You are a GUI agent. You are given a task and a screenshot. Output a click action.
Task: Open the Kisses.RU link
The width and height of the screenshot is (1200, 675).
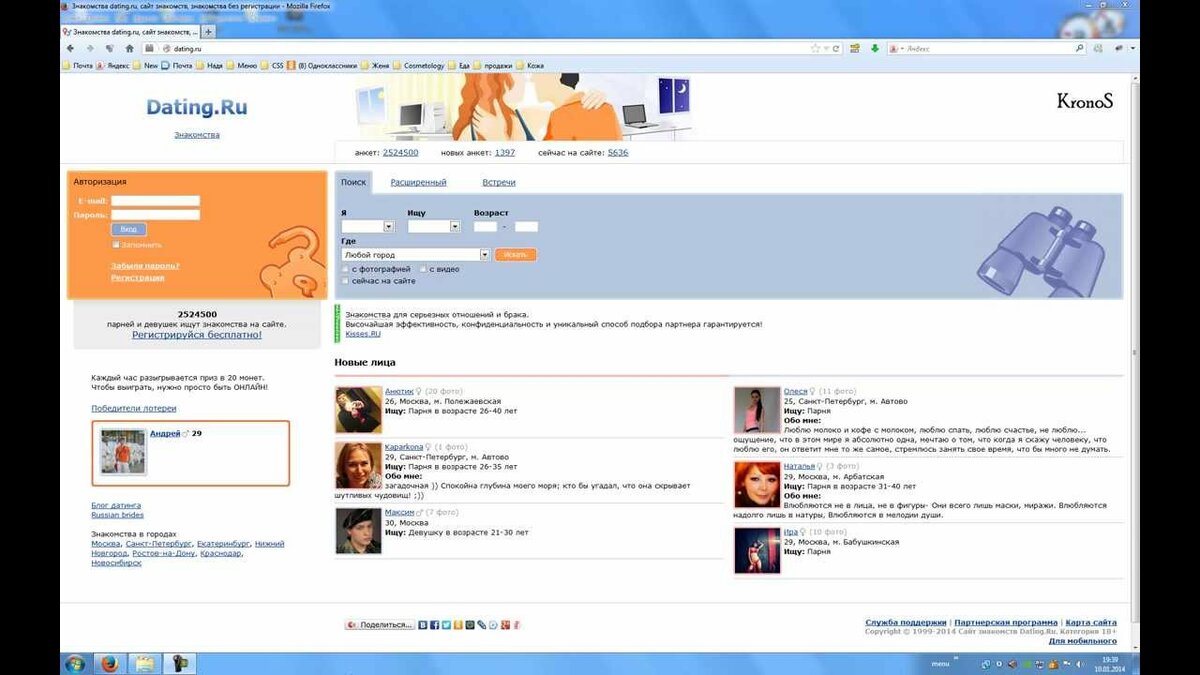click(x=363, y=334)
